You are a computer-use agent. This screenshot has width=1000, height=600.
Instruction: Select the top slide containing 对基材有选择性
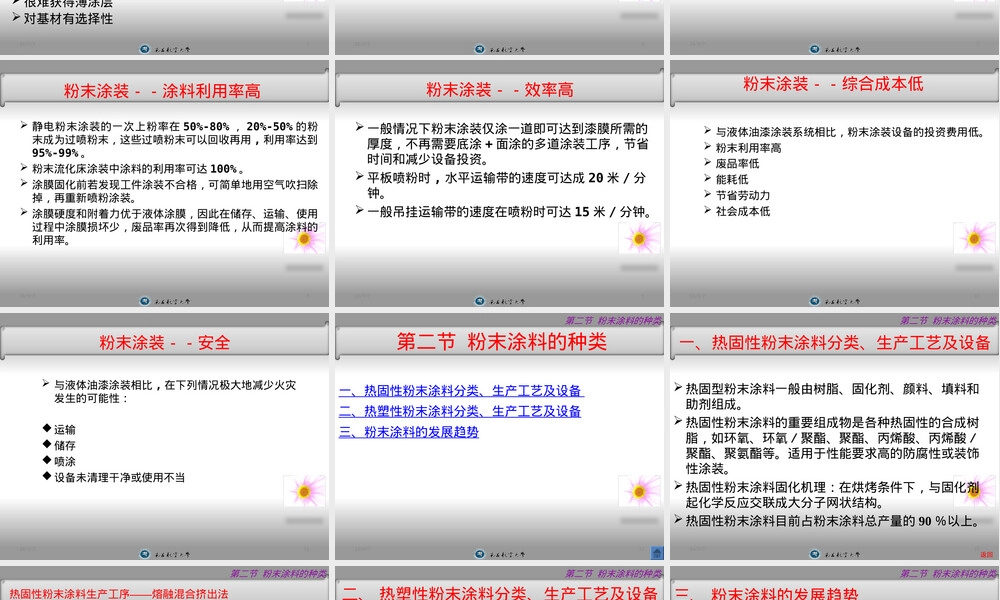[164, 27]
